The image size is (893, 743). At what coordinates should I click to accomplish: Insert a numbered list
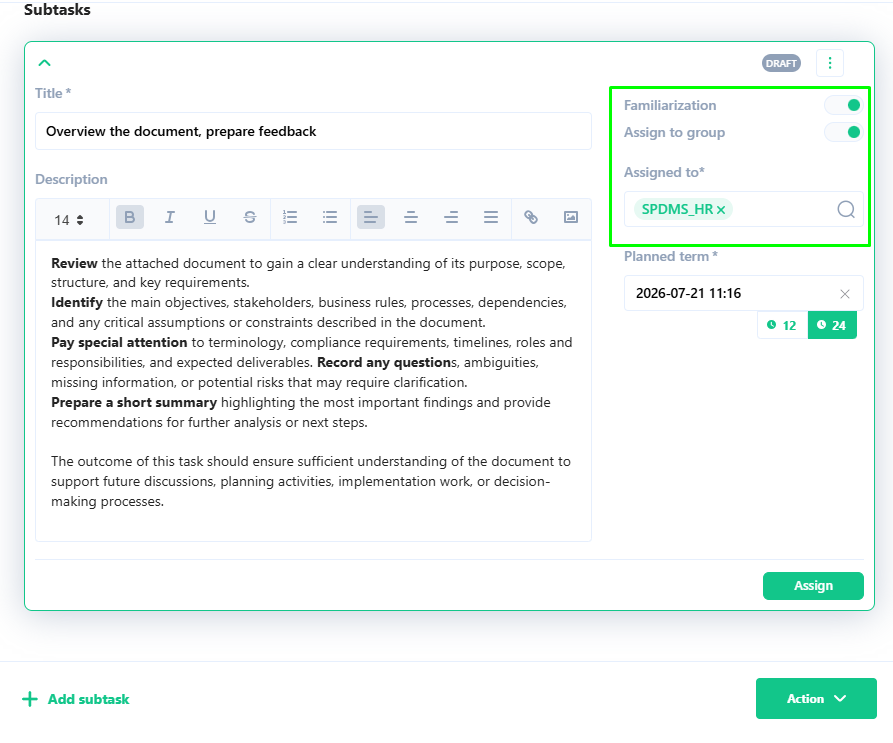point(290,217)
